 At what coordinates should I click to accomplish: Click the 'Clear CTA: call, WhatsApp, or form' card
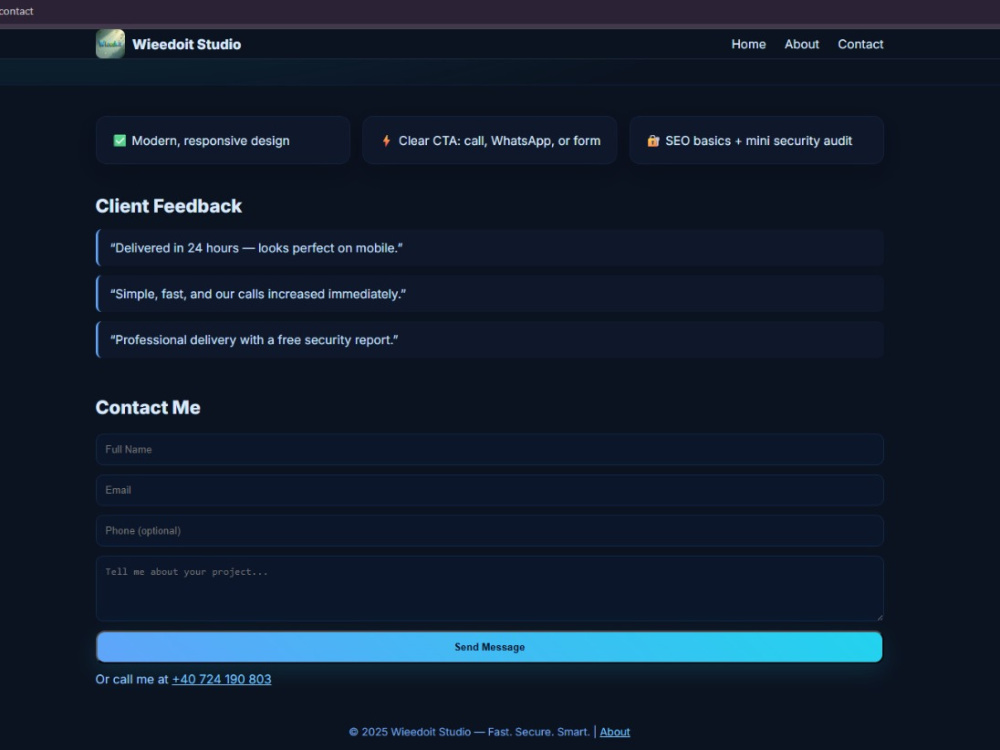click(x=489, y=140)
